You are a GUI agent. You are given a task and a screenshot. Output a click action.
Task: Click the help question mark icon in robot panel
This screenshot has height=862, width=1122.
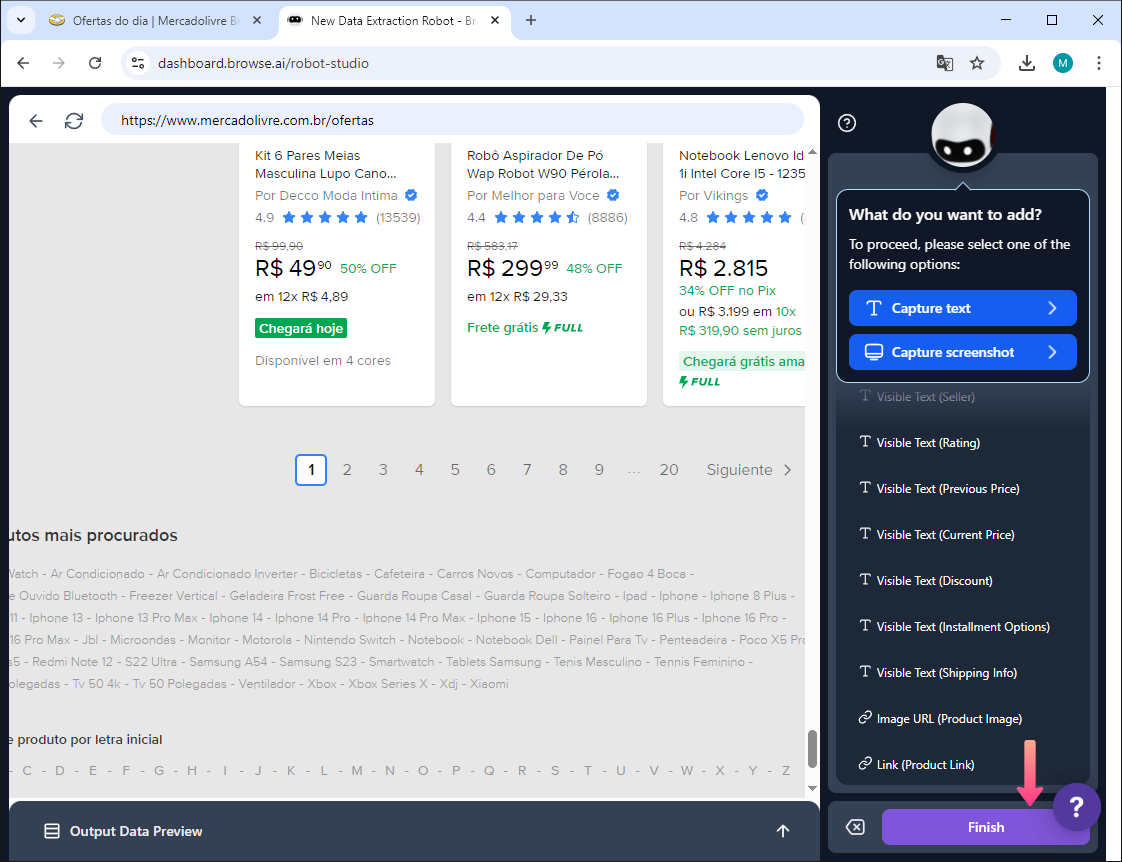[x=847, y=123]
